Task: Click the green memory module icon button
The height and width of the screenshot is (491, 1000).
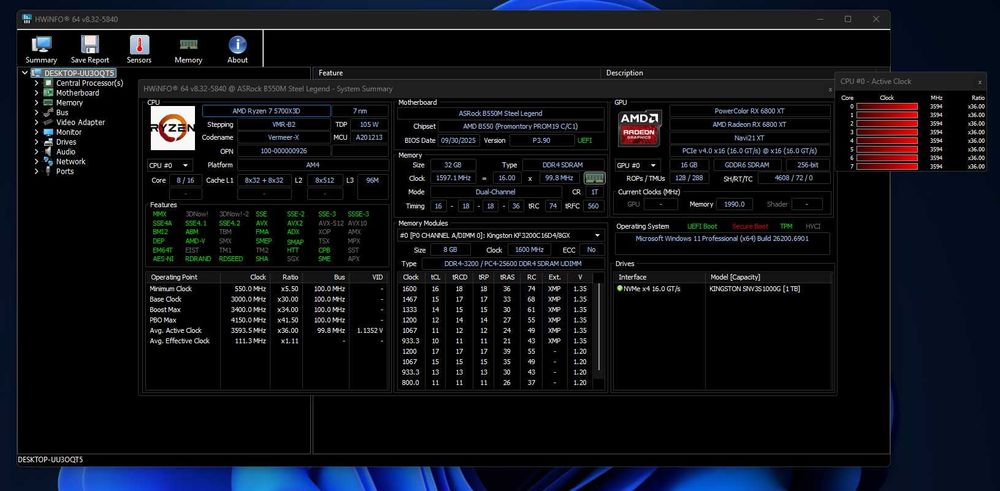Action: [x=594, y=178]
